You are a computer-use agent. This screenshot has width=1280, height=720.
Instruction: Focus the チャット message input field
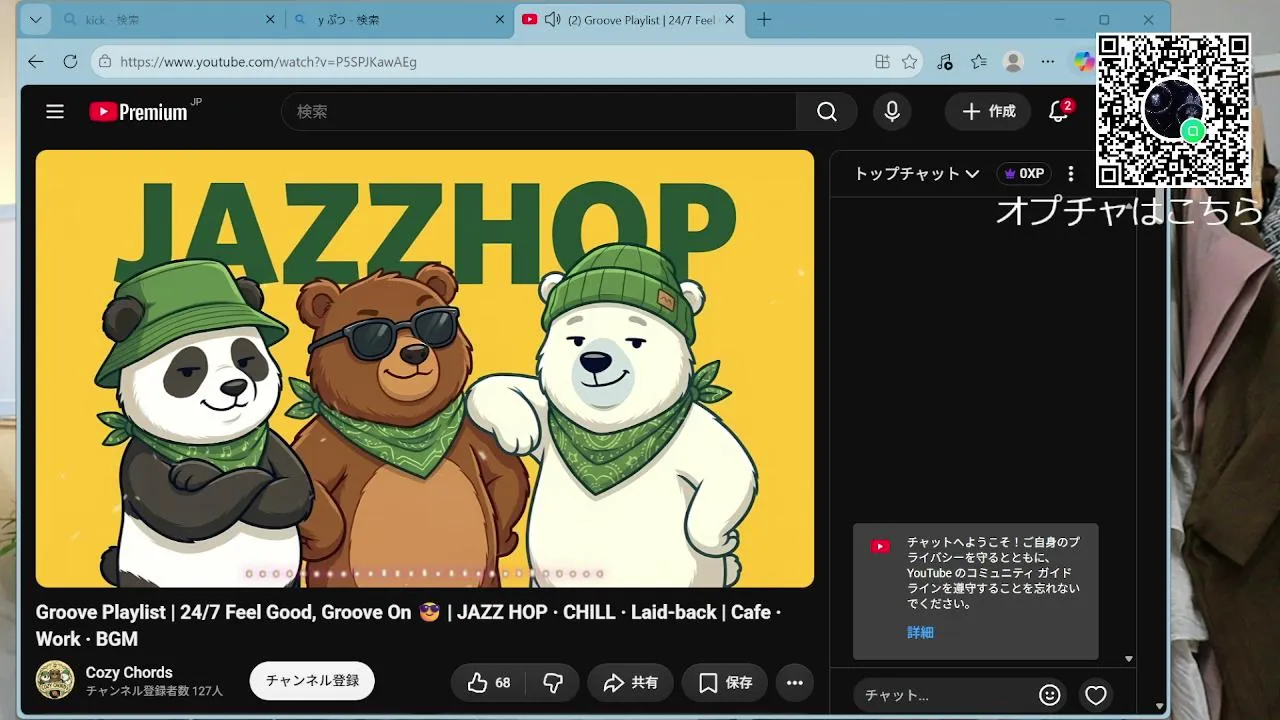point(945,695)
